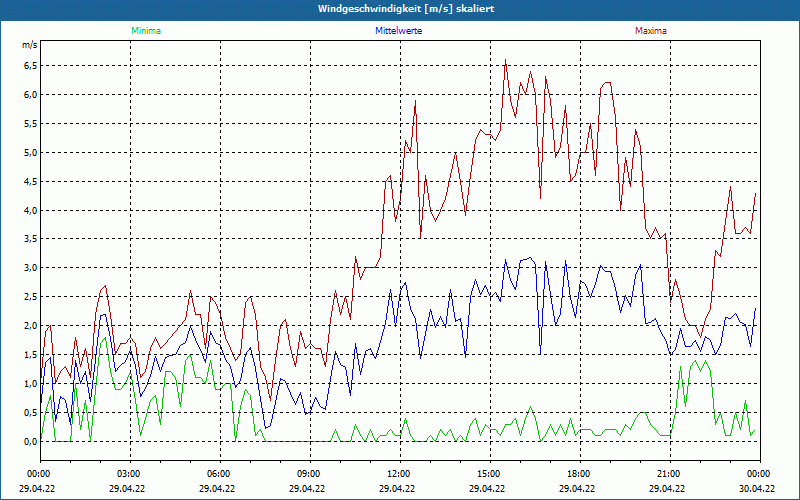Click the 5,0 y-axis value
The height and width of the screenshot is (500, 800).
(31, 153)
